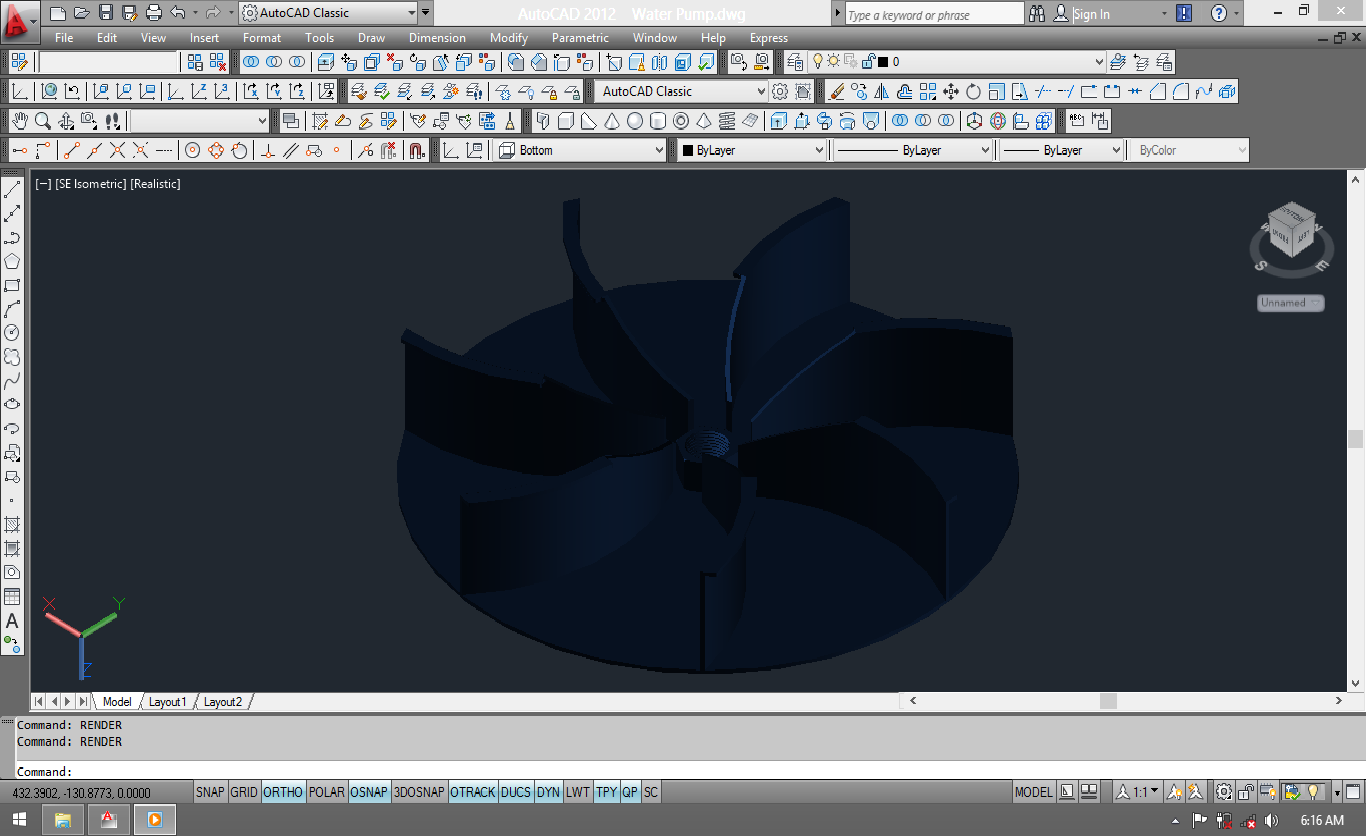The width and height of the screenshot is (1366, 836).
Task: Click the Plot printer icon
Action: pyautogui.click(x=153, y=13)
